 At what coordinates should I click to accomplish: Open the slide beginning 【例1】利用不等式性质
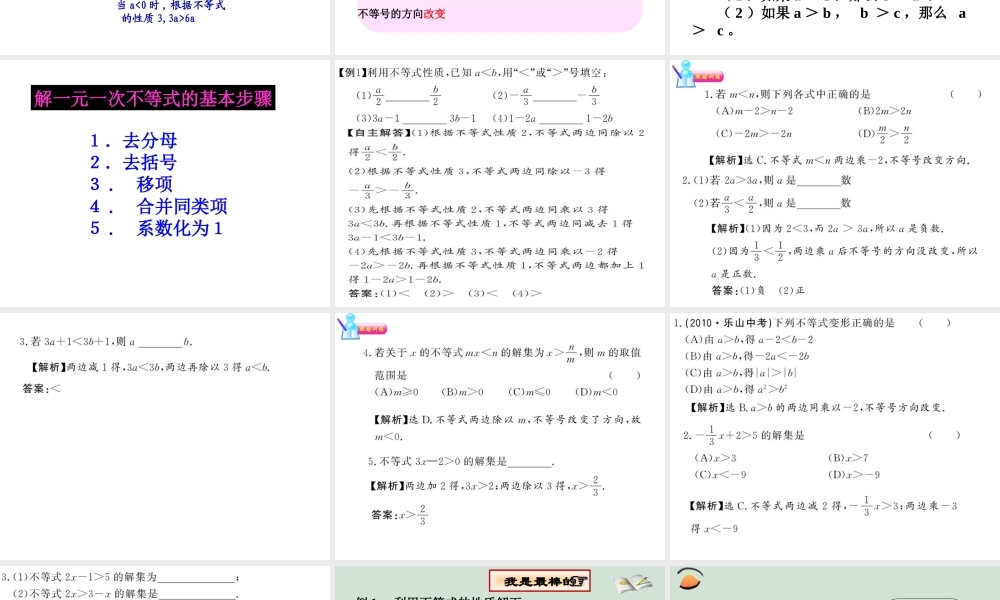click(499, 184)
